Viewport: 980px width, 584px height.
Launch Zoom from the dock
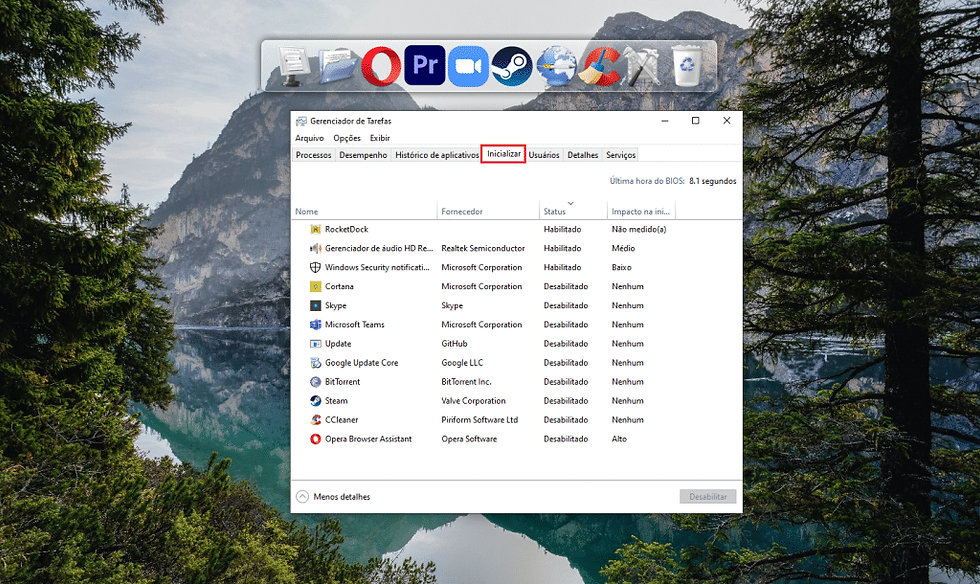coord(468,66)
